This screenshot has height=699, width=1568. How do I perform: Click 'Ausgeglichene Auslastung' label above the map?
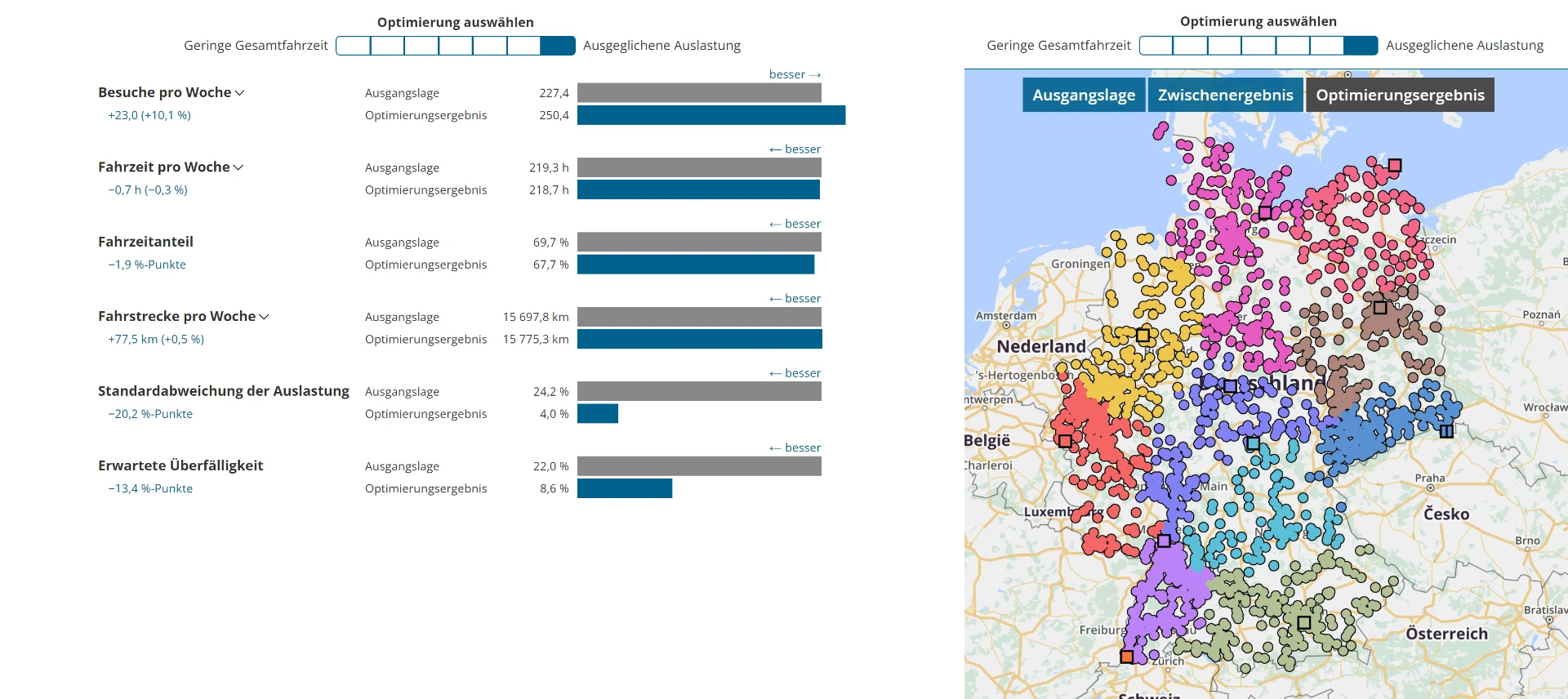[1464, 46]
